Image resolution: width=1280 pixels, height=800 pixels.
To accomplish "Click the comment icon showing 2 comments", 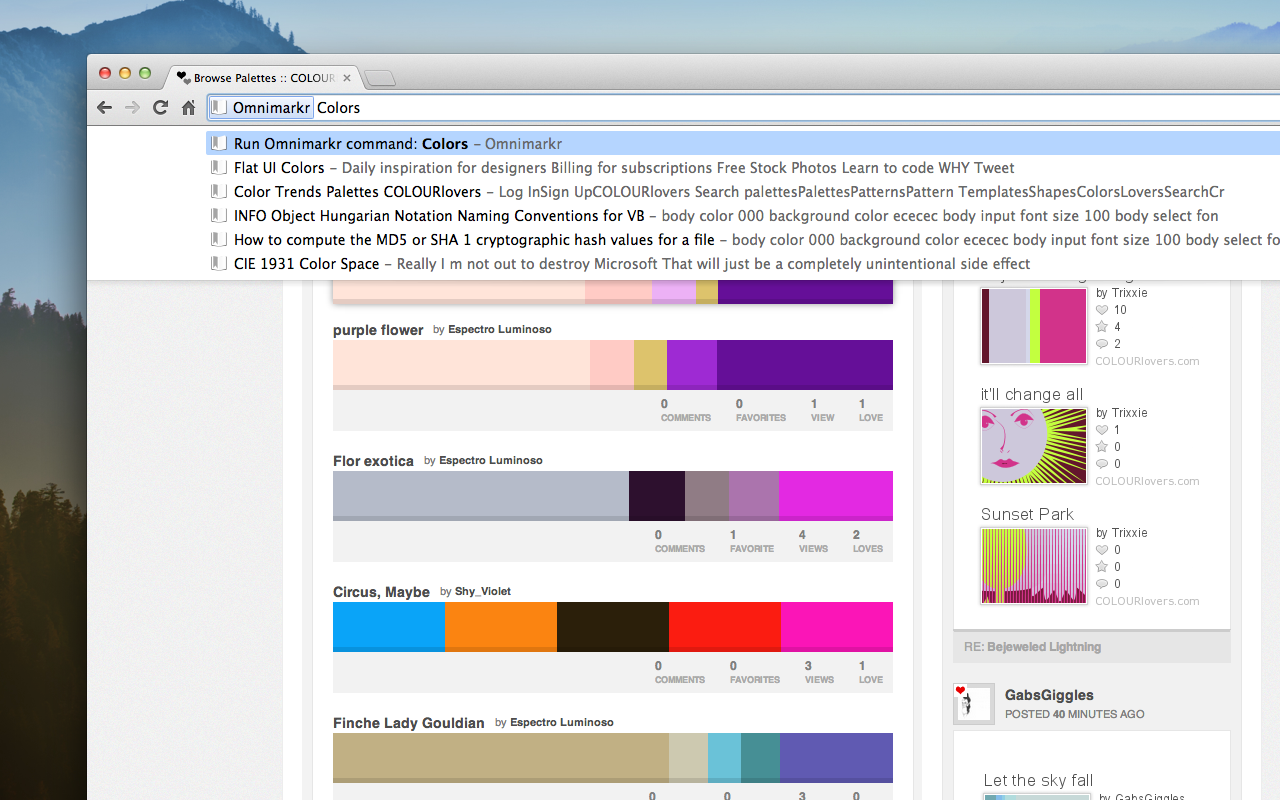I will point(1102,344).
